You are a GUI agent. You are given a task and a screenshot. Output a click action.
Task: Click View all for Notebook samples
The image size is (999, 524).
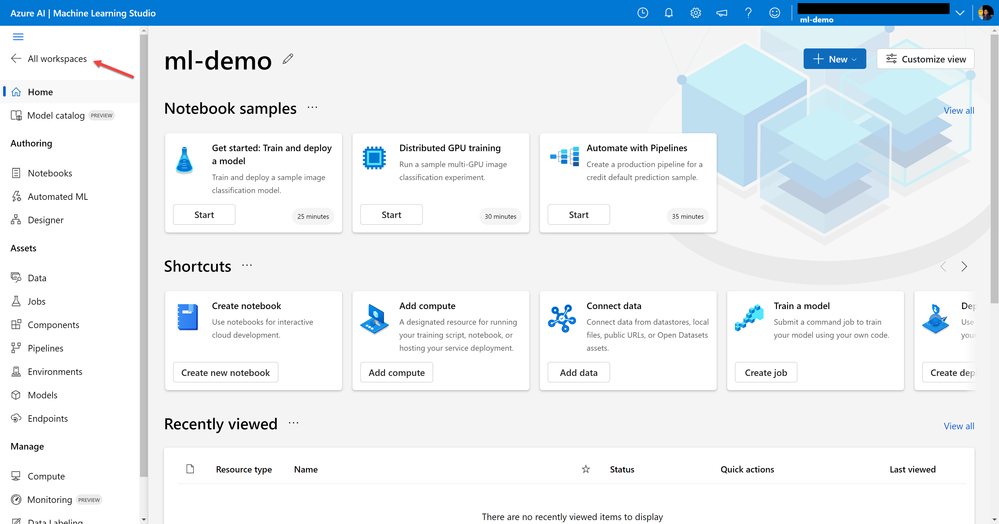(x=959, y=110)
